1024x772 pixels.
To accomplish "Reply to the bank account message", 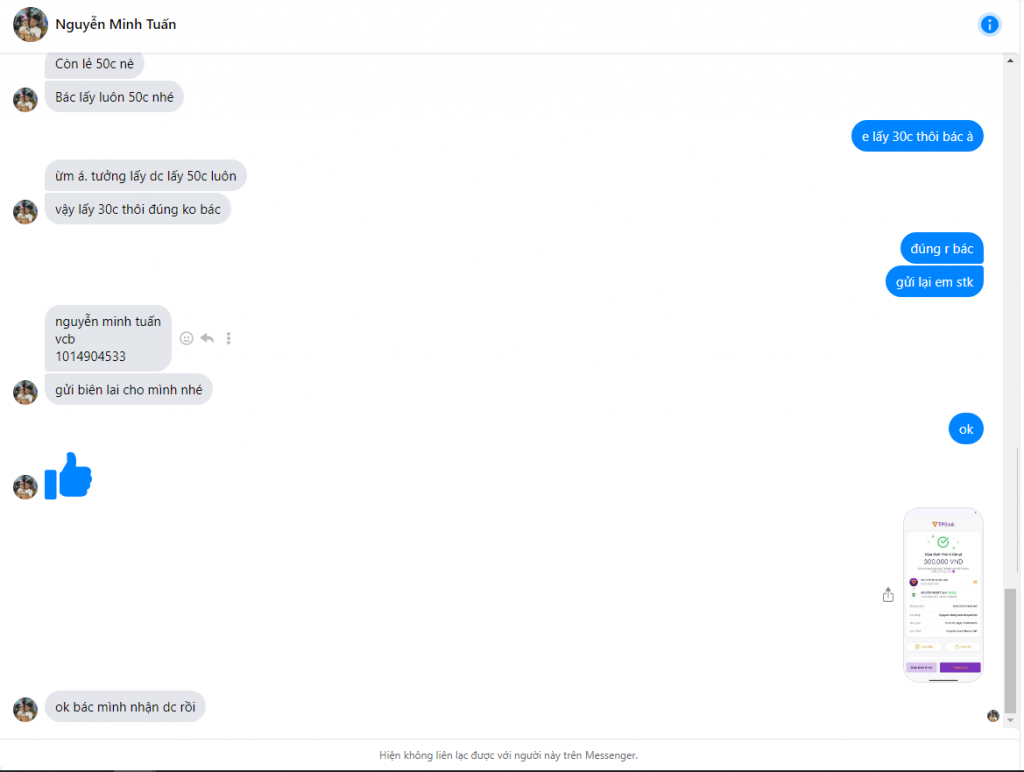I will coord(208,338).
